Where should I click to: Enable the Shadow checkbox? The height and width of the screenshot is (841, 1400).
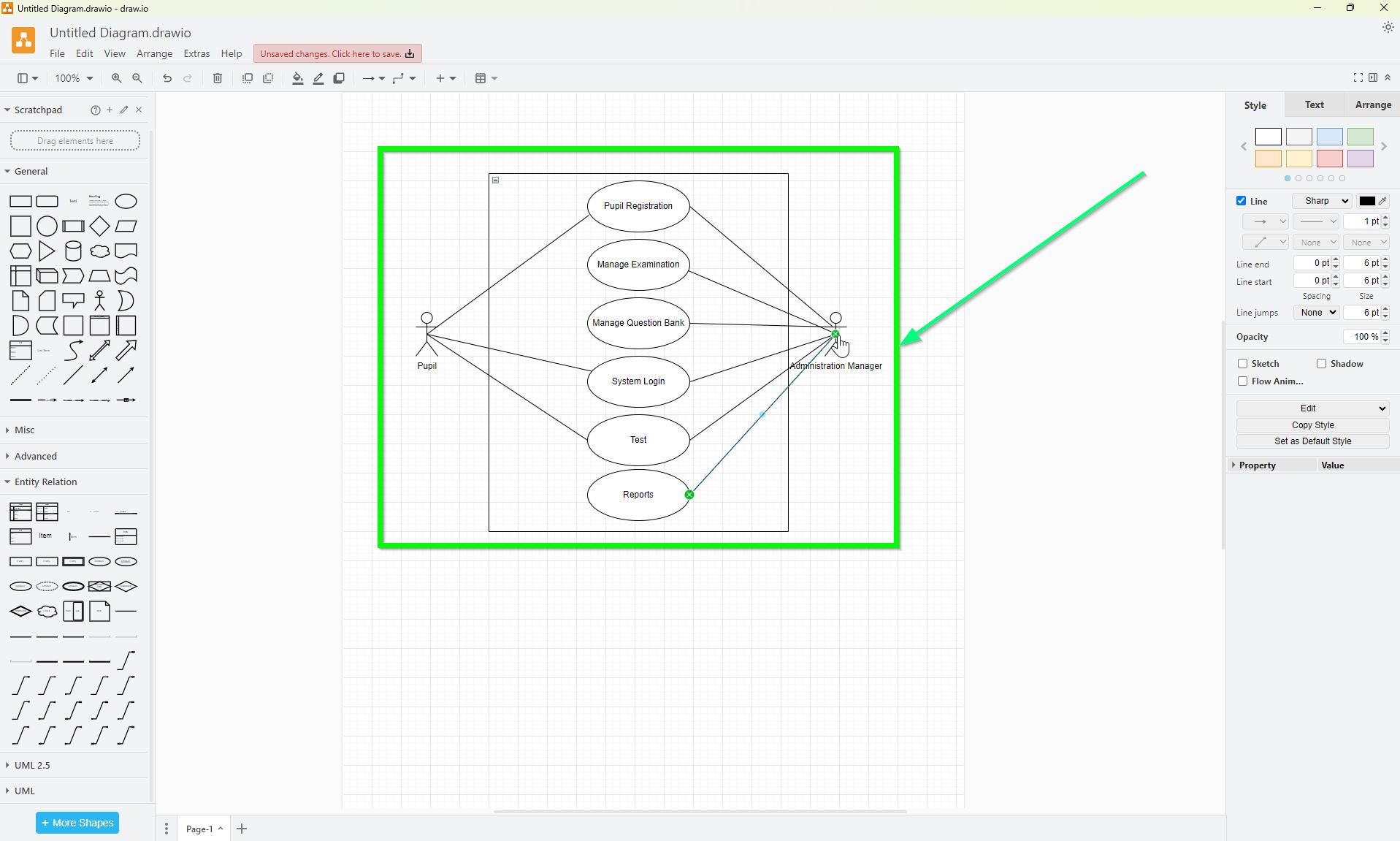pyautogui.click(x=1321, y=363)
